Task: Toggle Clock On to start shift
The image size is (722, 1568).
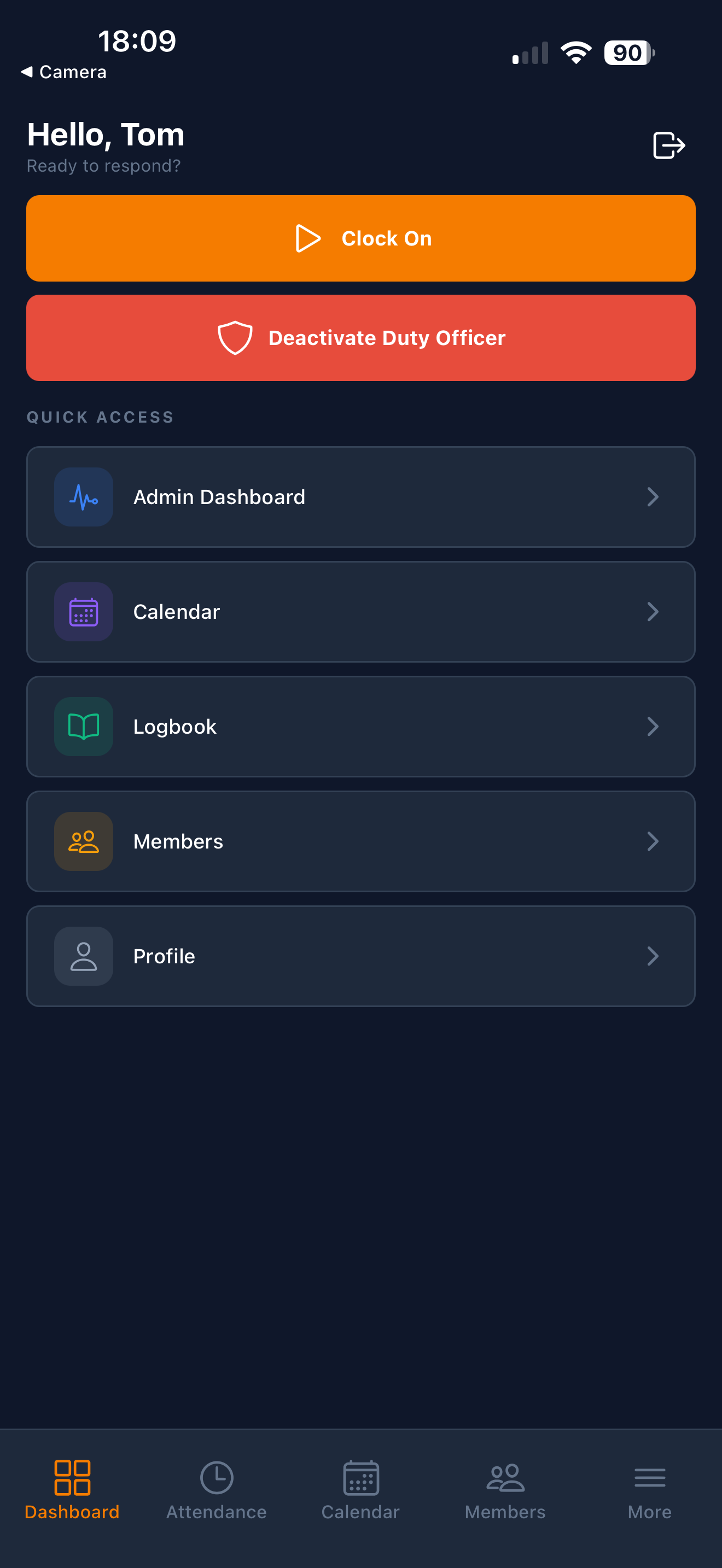Action: 361,238
